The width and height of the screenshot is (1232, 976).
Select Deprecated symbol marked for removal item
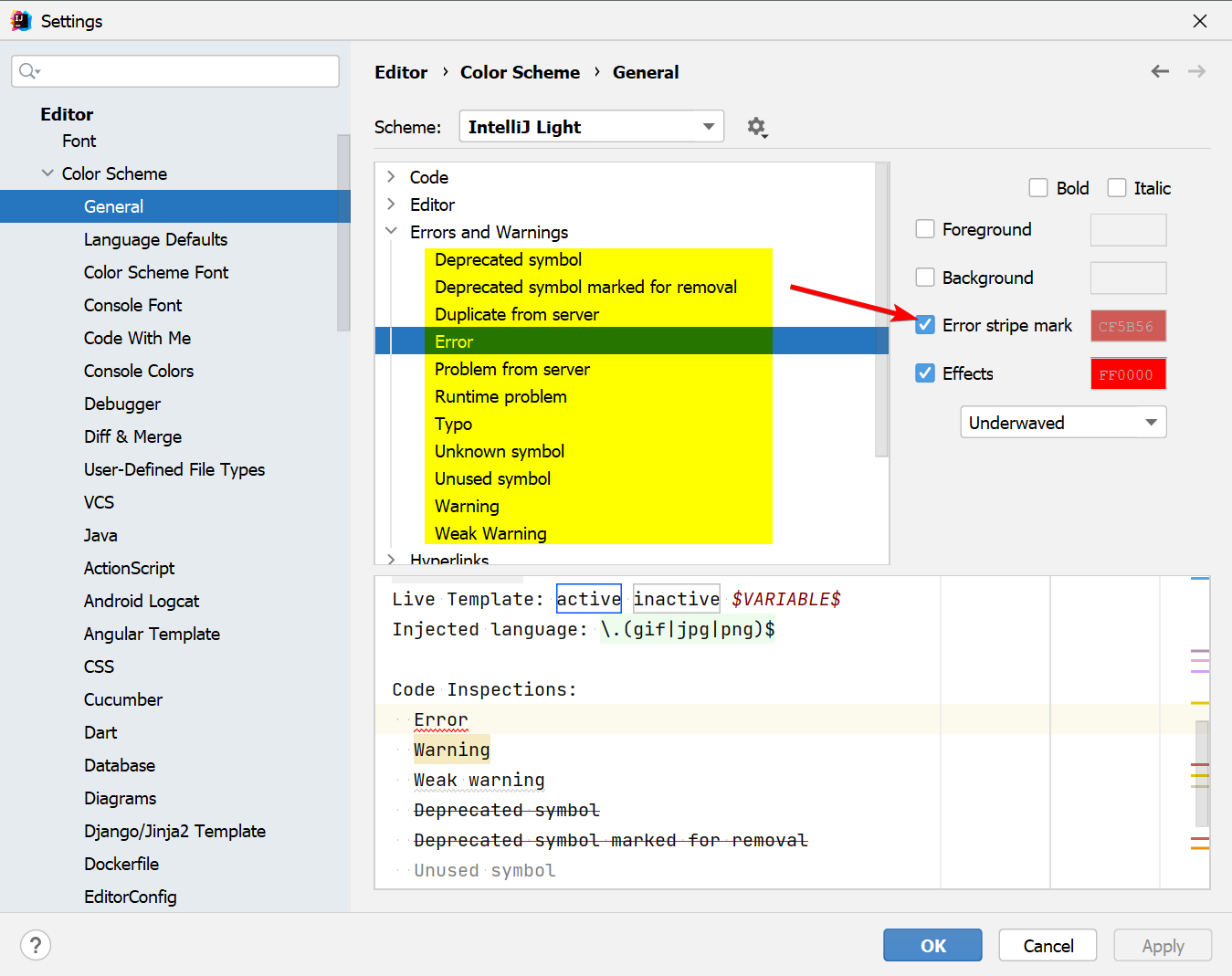tap(585, 287)
